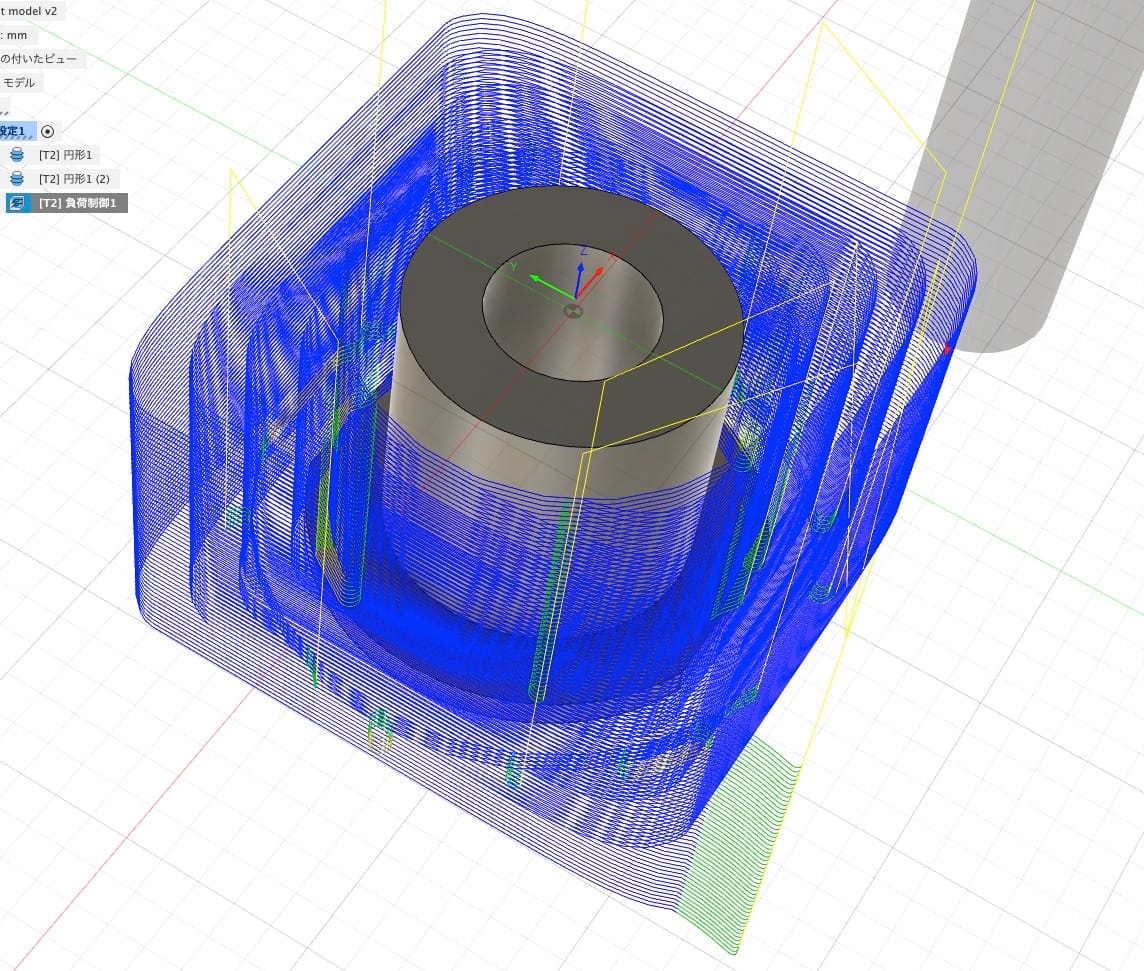Select the [T2] 円形1 (2) operation

coord(74,179)
